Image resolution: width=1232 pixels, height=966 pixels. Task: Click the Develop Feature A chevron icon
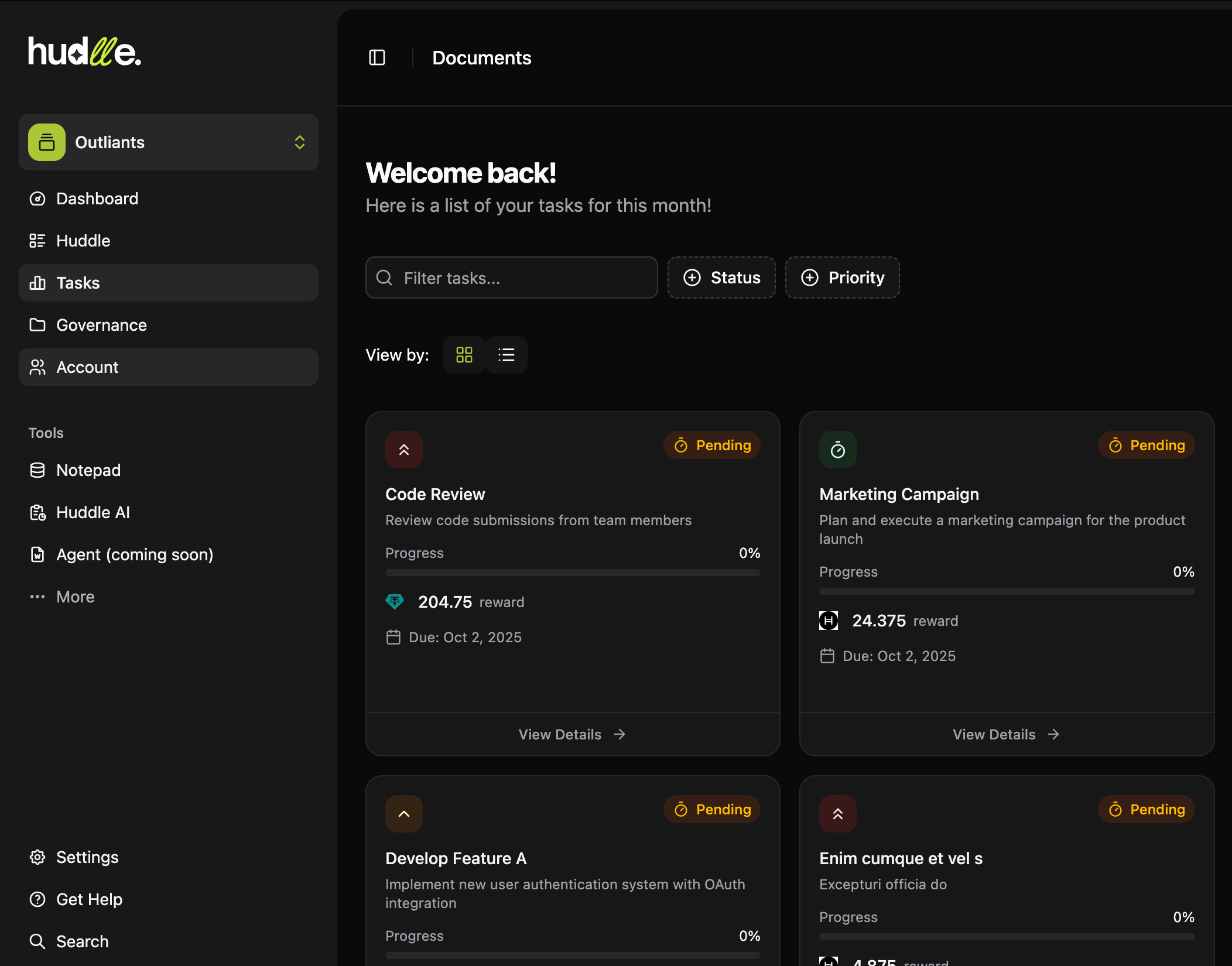click(404, 814)
